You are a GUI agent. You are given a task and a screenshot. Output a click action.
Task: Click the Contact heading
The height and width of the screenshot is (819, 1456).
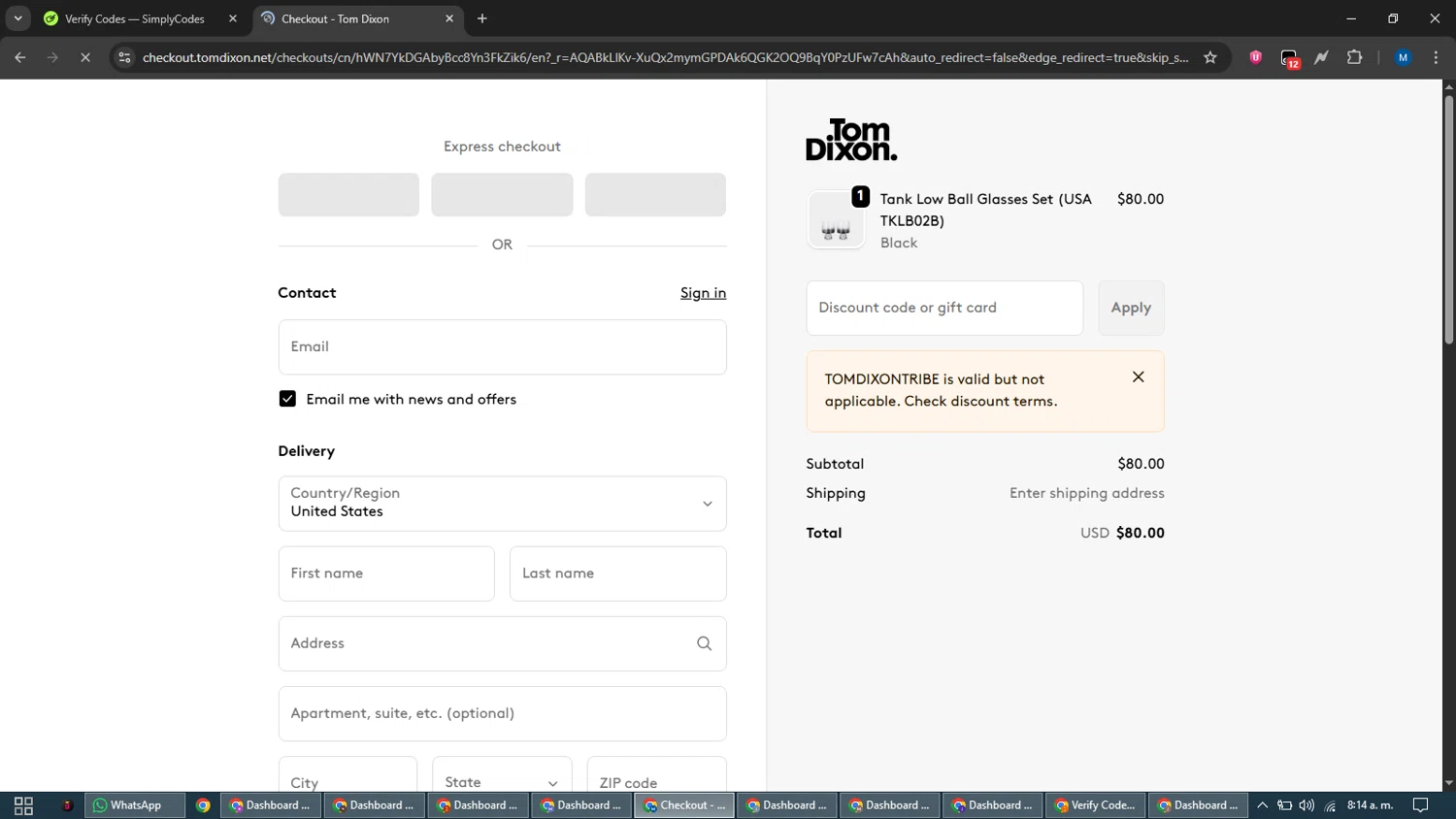point(307,293)
